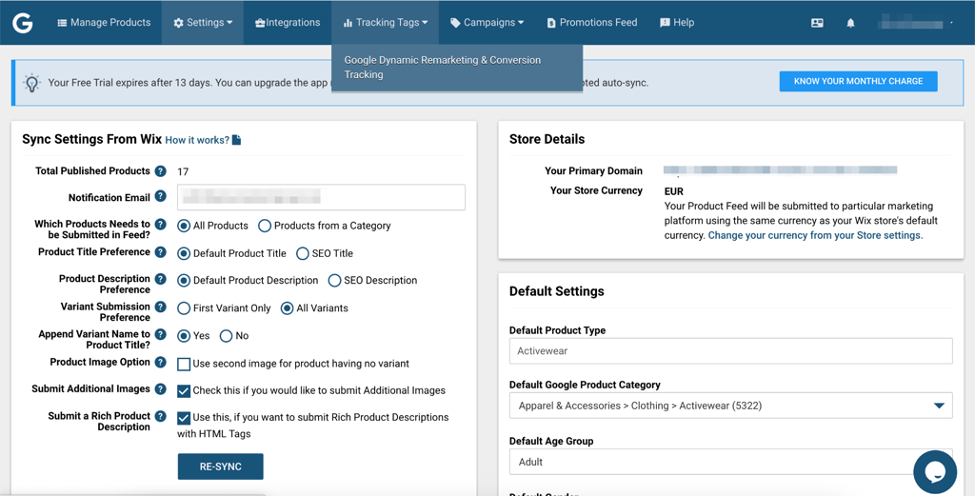Click the blurred primary domain value
977x497 pixels.
(x=780, y=170)
